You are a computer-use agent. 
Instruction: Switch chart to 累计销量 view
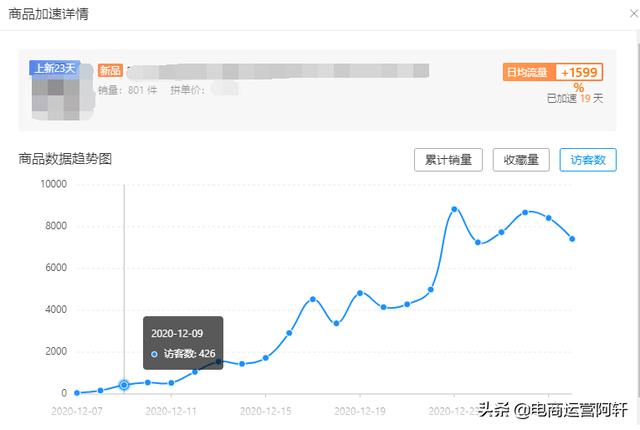tap(449, 160)
